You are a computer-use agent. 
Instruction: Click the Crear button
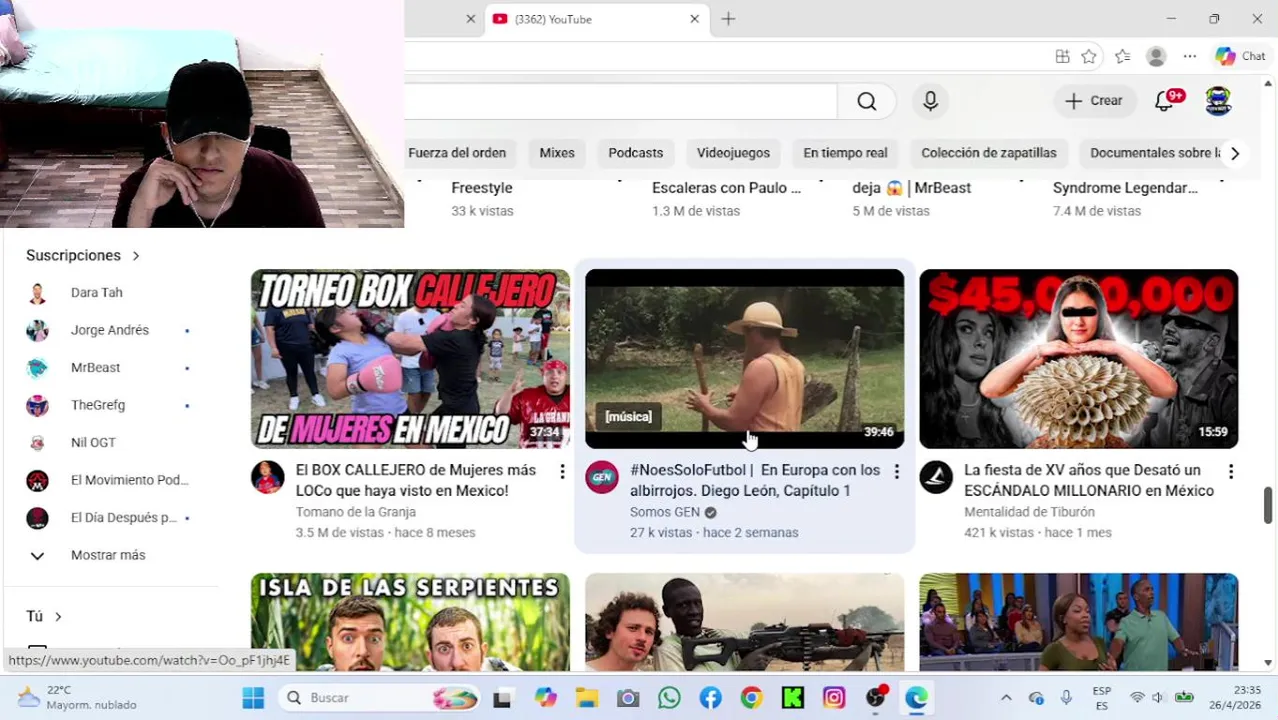[1094, 100]
